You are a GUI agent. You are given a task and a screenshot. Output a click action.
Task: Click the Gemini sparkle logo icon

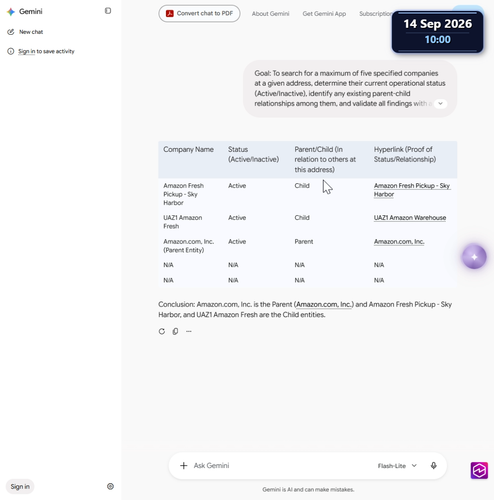click(11, 12)
